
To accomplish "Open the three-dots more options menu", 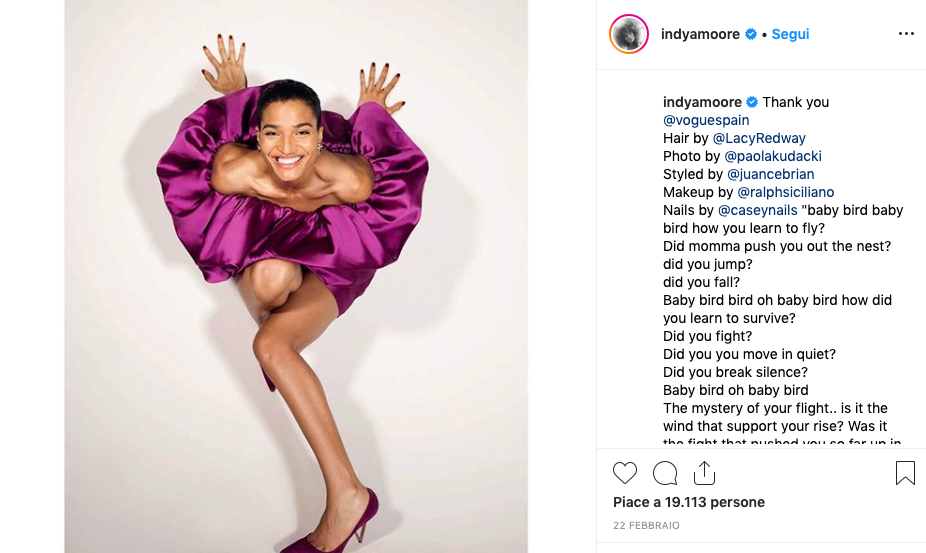I will 906,34.
